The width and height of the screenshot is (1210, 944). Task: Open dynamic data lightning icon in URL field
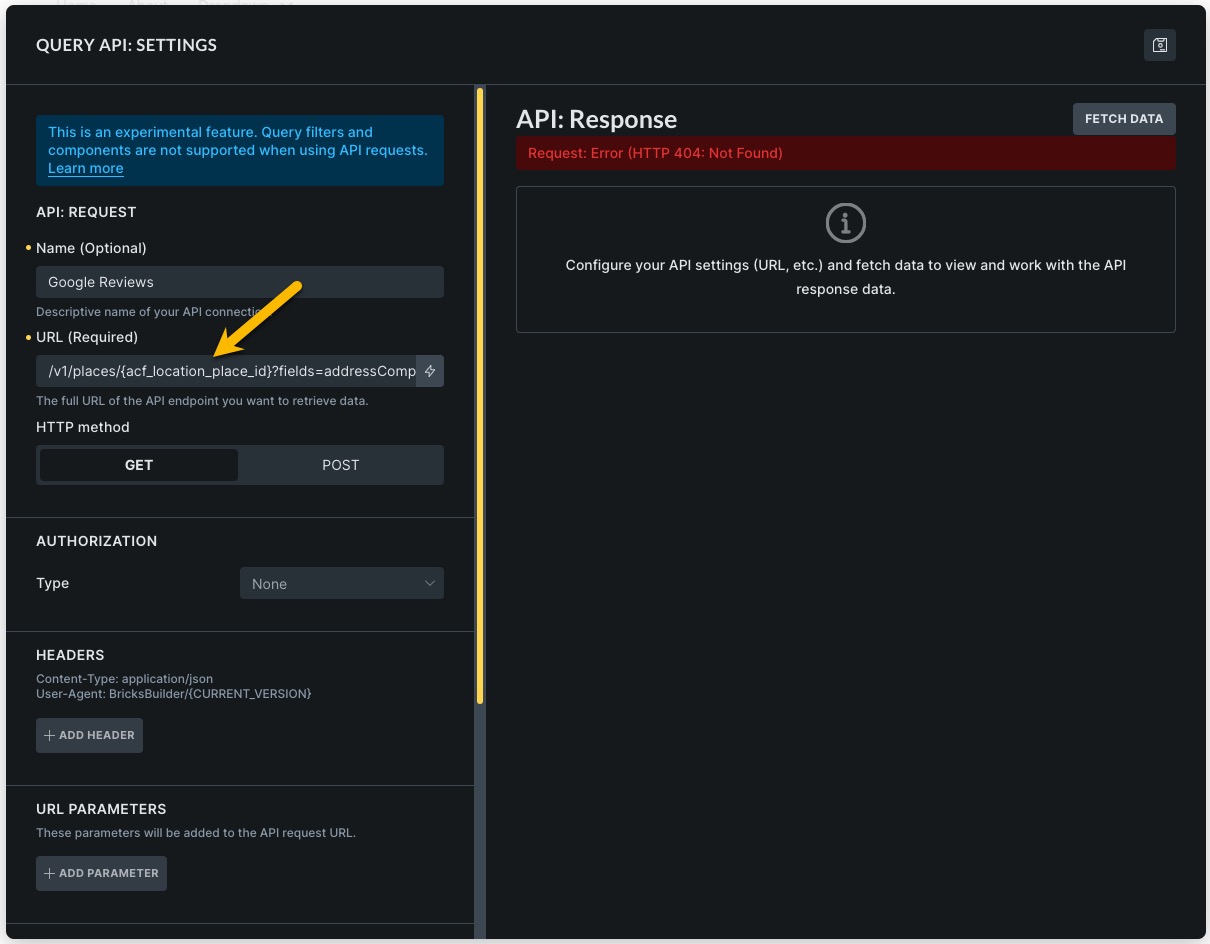[x=430, y=371]
